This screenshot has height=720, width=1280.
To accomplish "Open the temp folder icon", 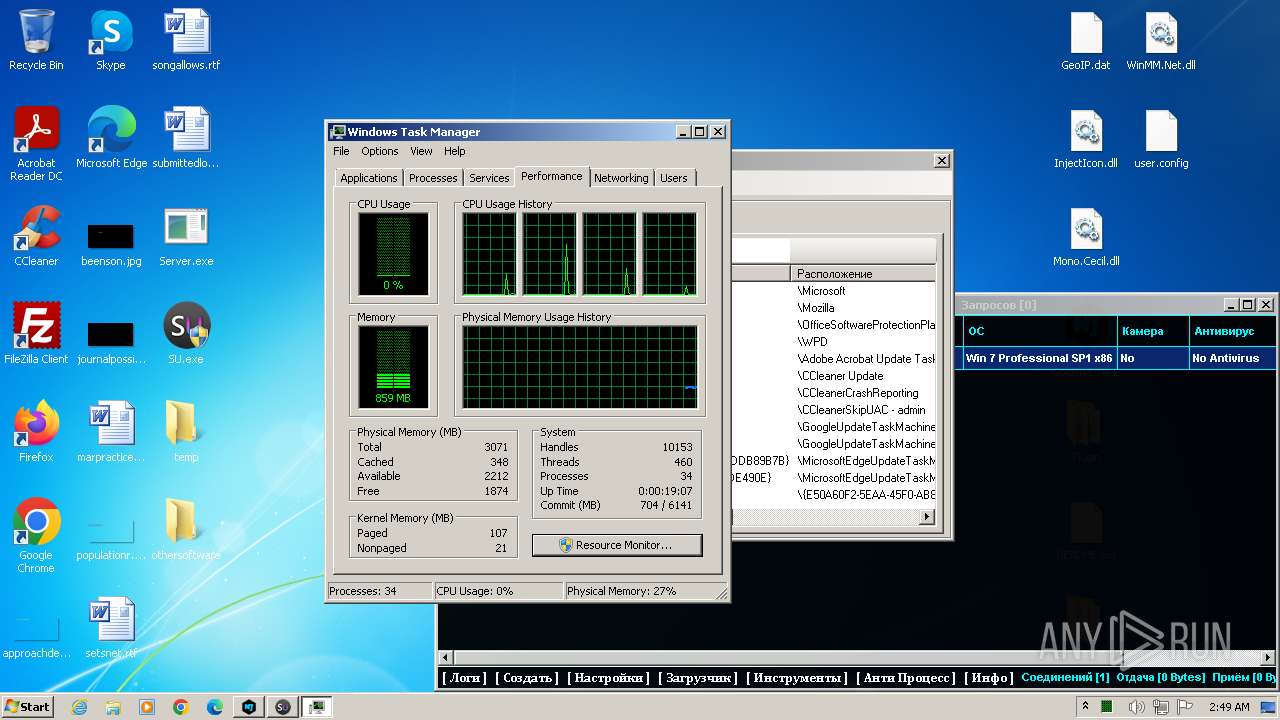I will click(186, 432).
